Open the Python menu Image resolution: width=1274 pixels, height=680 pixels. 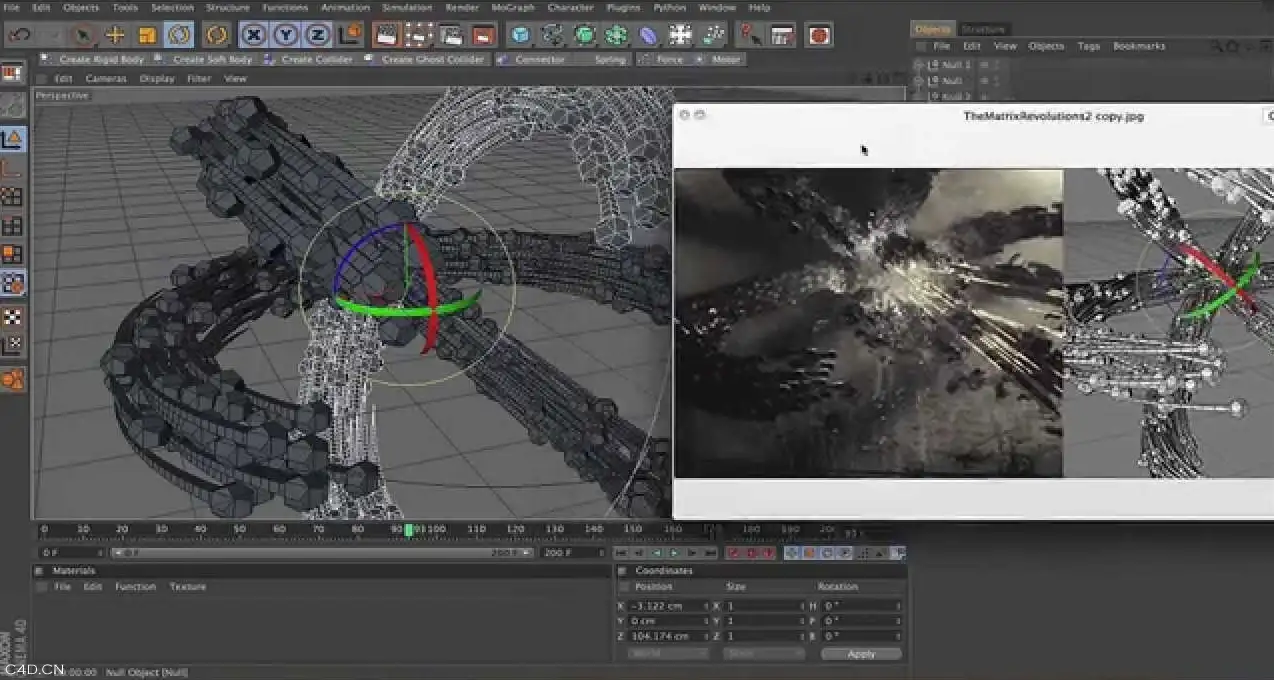669,7
